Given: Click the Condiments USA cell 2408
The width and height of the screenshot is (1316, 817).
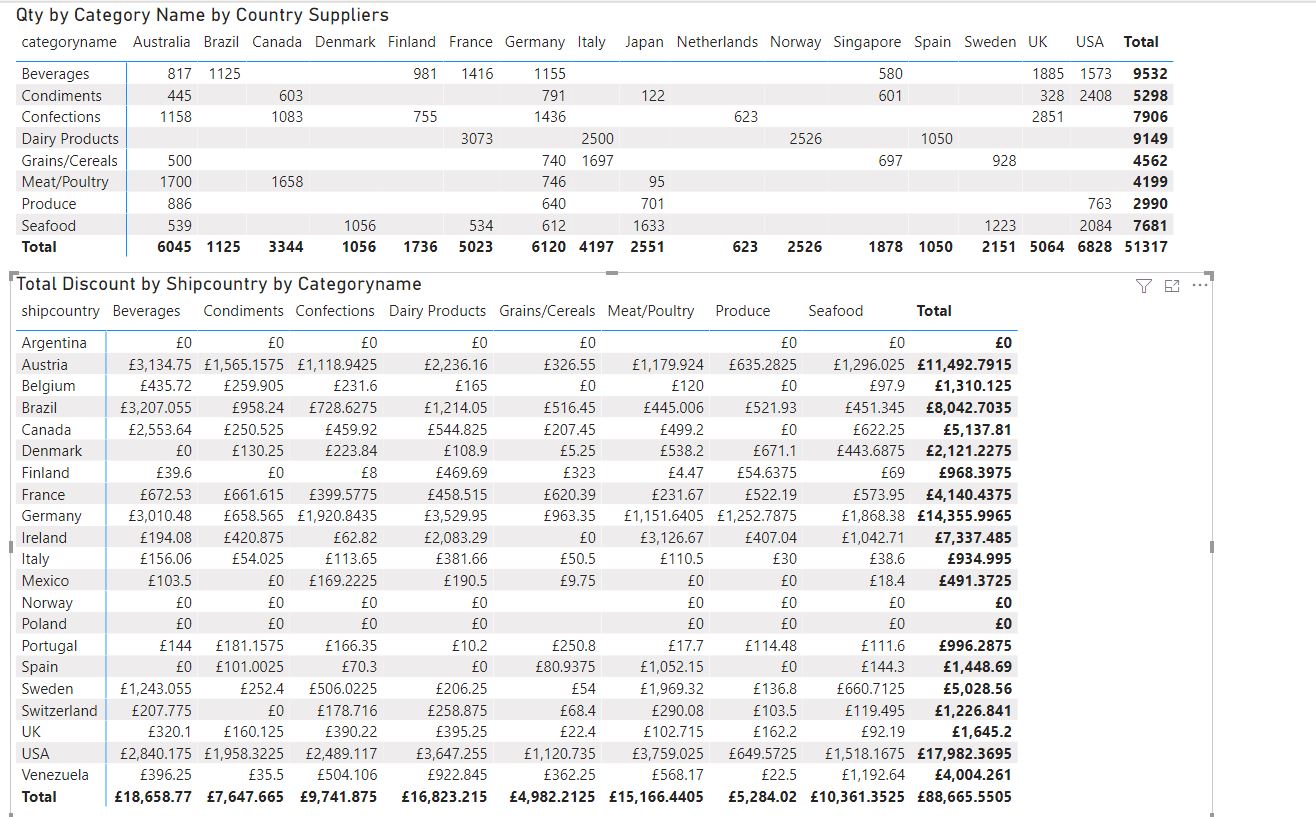Looking at the screenshot, I should click(x=1095, y=96).
